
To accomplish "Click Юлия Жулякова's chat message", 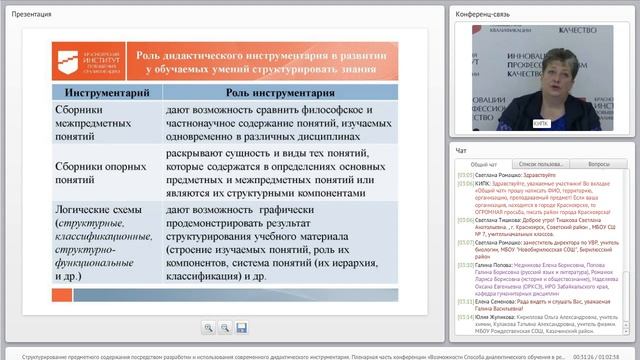I will tap(539, 324).
